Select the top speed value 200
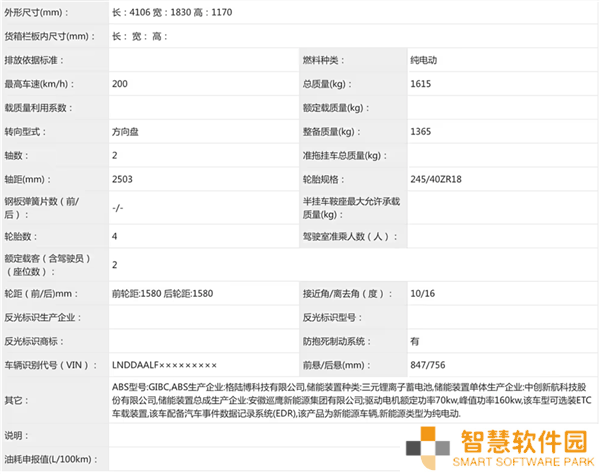Viewport: 600px width, 474px height. pyautogui.click(x=120, y=84)
